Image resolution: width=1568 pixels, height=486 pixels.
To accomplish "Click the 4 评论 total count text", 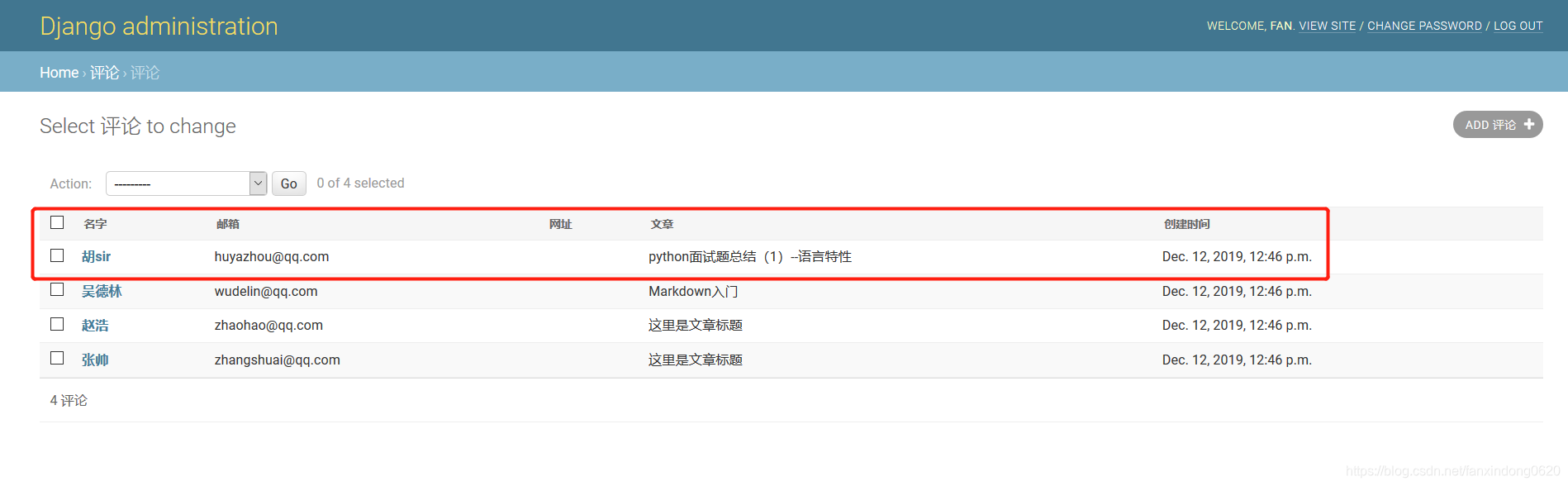I will [x=69, y=400].
